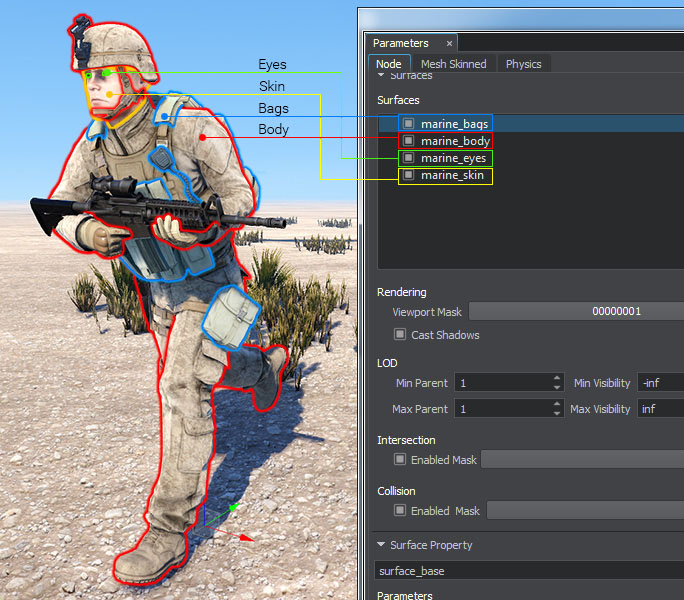Toggle the marine_bags surface checkbox

tap(408, 123)
